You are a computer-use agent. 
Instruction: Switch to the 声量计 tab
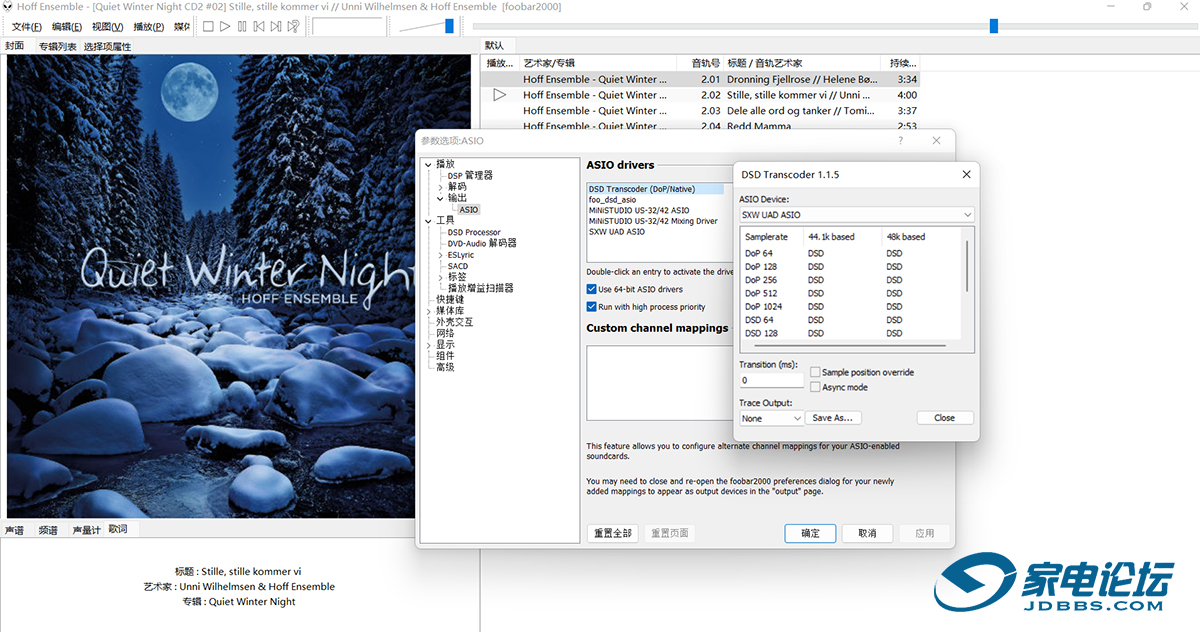[x=86, y=530]
